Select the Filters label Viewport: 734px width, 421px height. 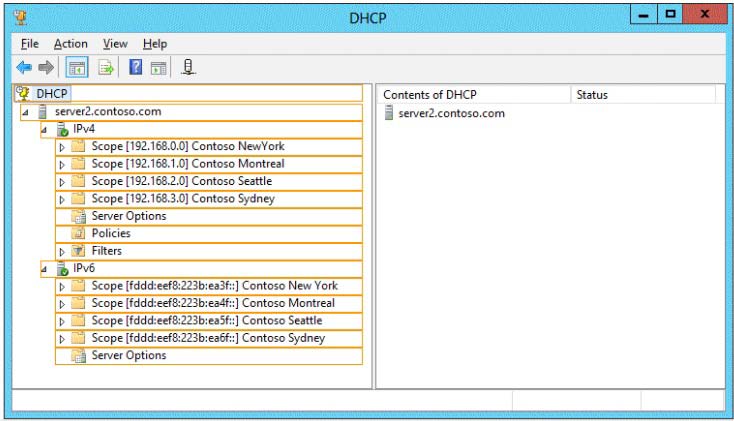click(x=106, y=251)
